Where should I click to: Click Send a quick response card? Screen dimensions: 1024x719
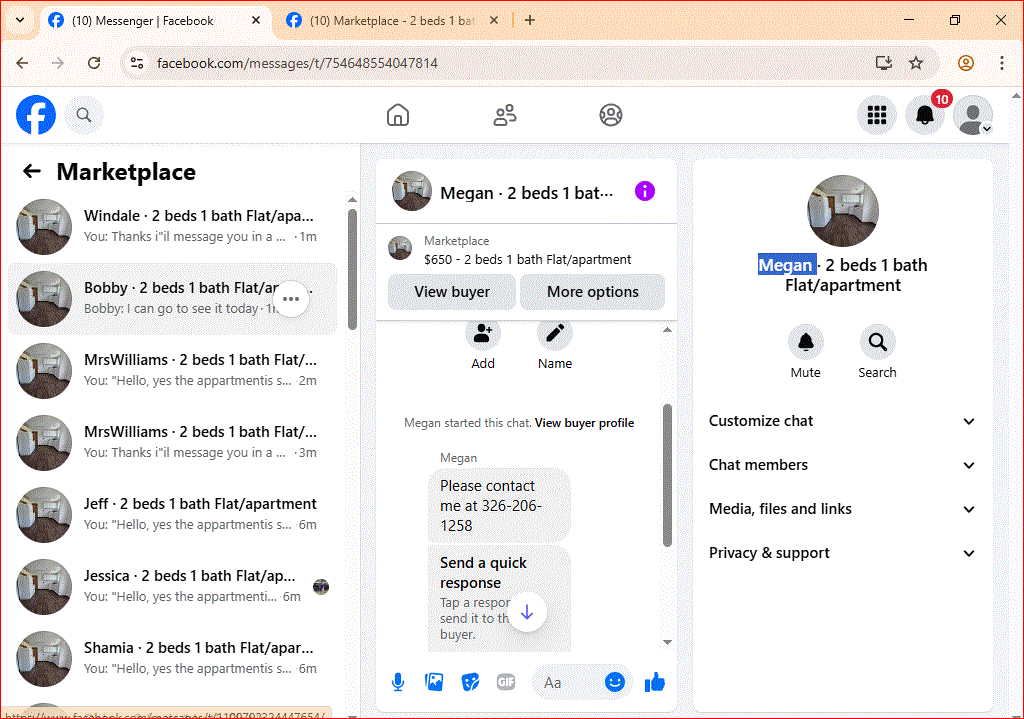499,598
